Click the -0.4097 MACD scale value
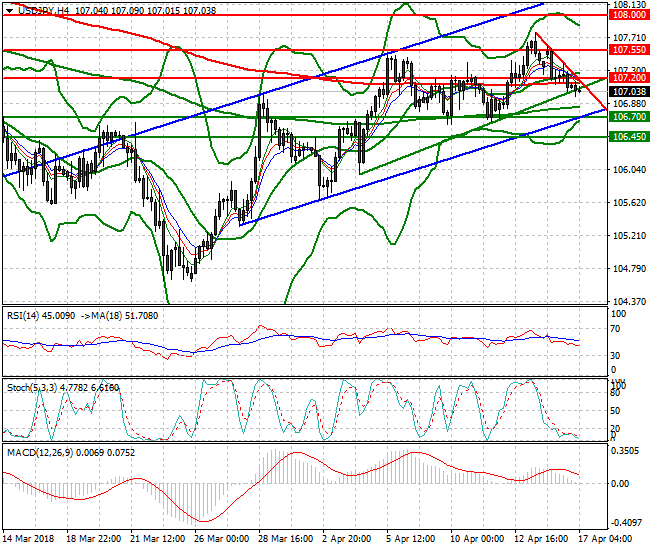This screenshot has height=550, width=650. point(625,523)
